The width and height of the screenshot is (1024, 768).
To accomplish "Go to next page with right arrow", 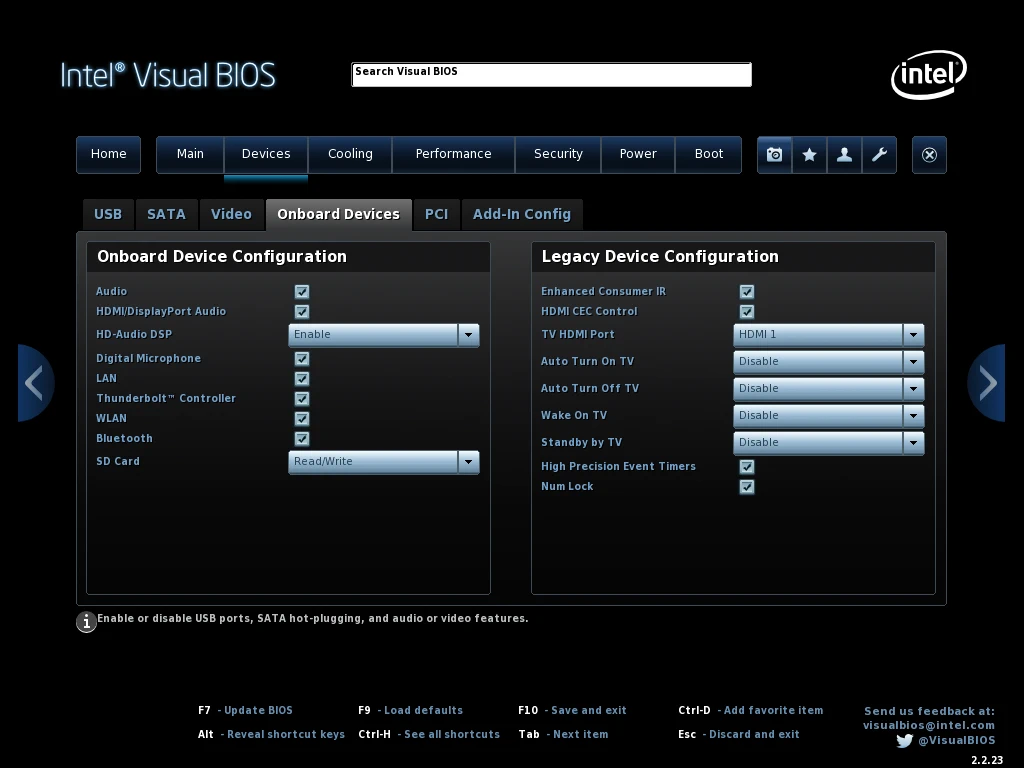I will click(x=987, y=383).
